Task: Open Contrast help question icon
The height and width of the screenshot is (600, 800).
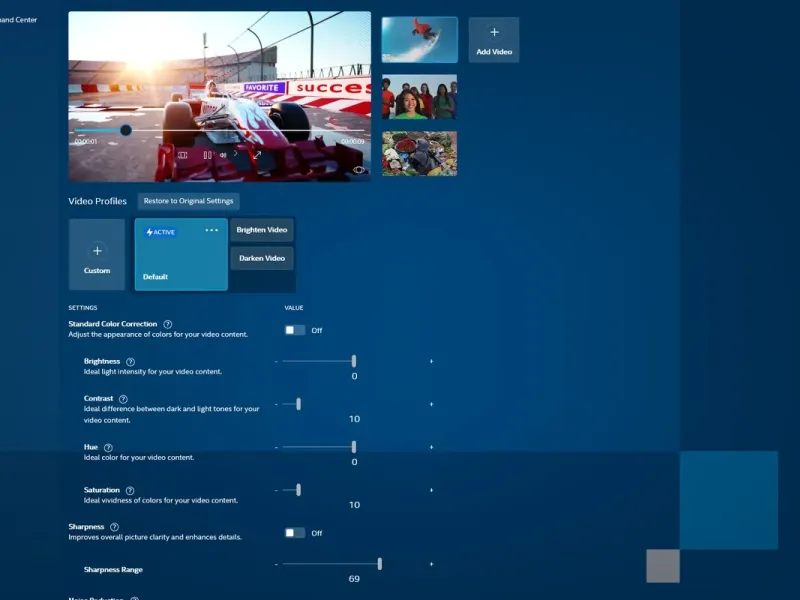Action: (123, 399)
